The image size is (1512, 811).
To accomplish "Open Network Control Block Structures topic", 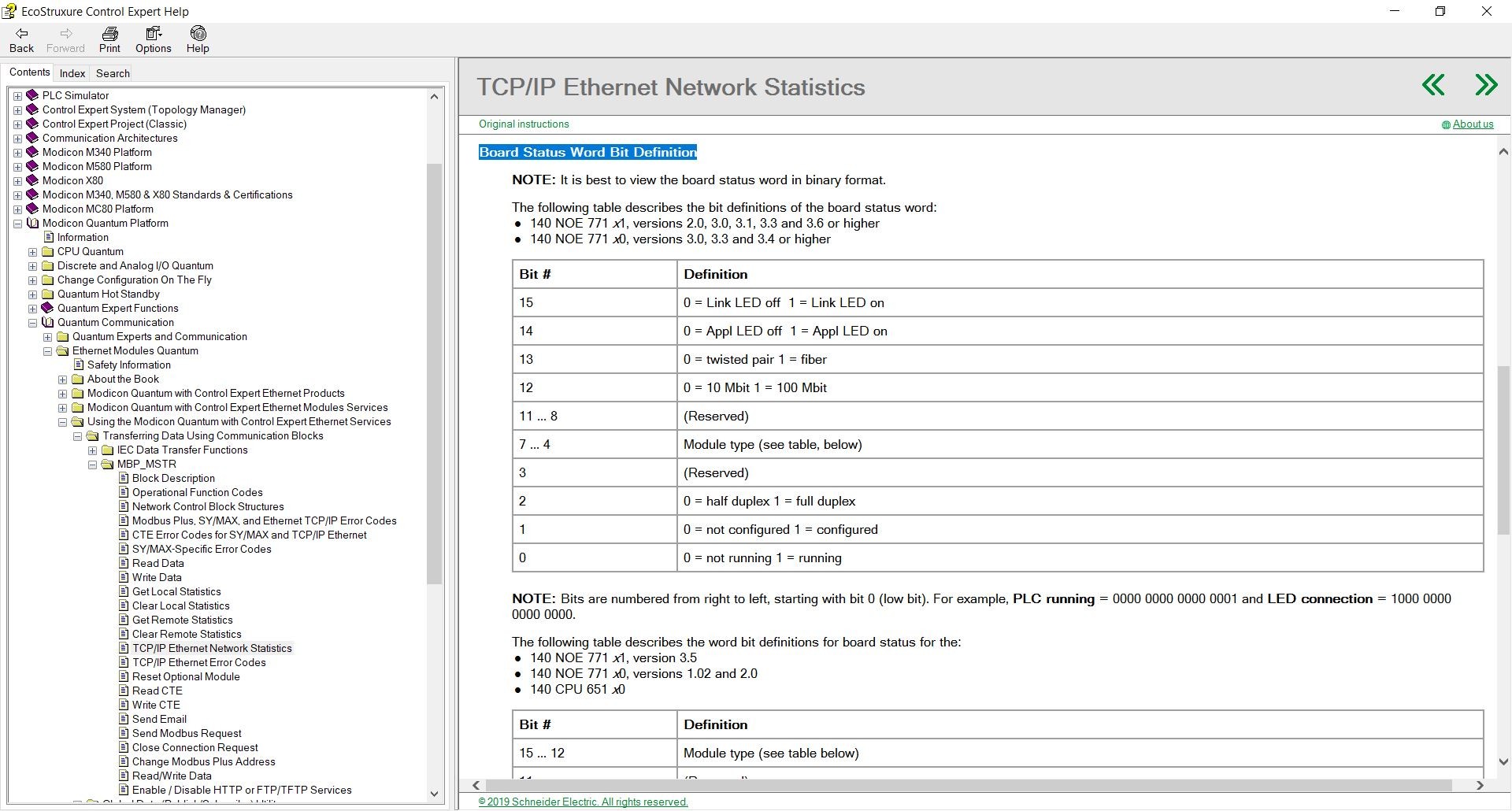I will (208, 506).
